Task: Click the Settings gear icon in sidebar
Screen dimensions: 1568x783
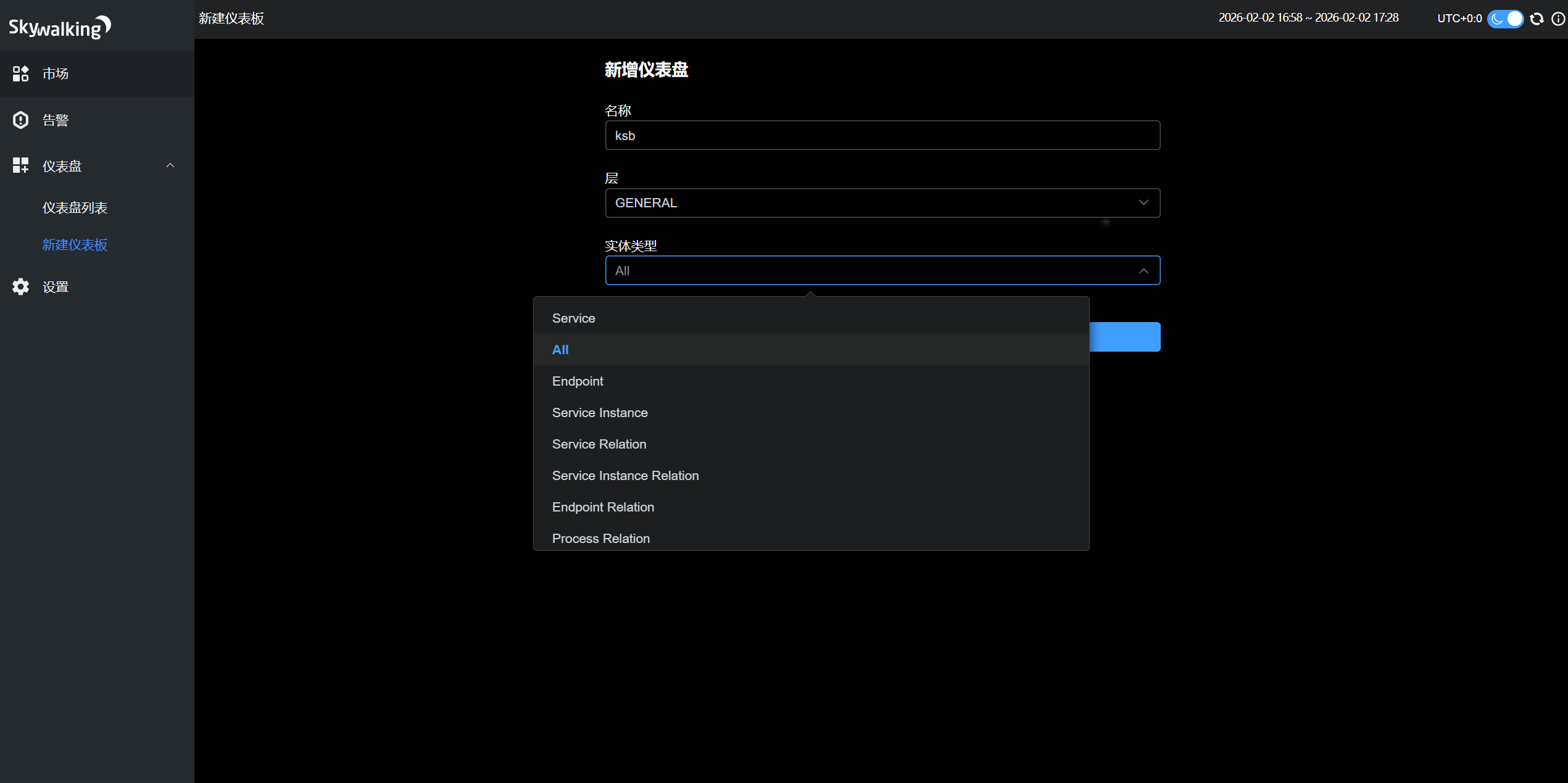Action: (x=20, y=286)
